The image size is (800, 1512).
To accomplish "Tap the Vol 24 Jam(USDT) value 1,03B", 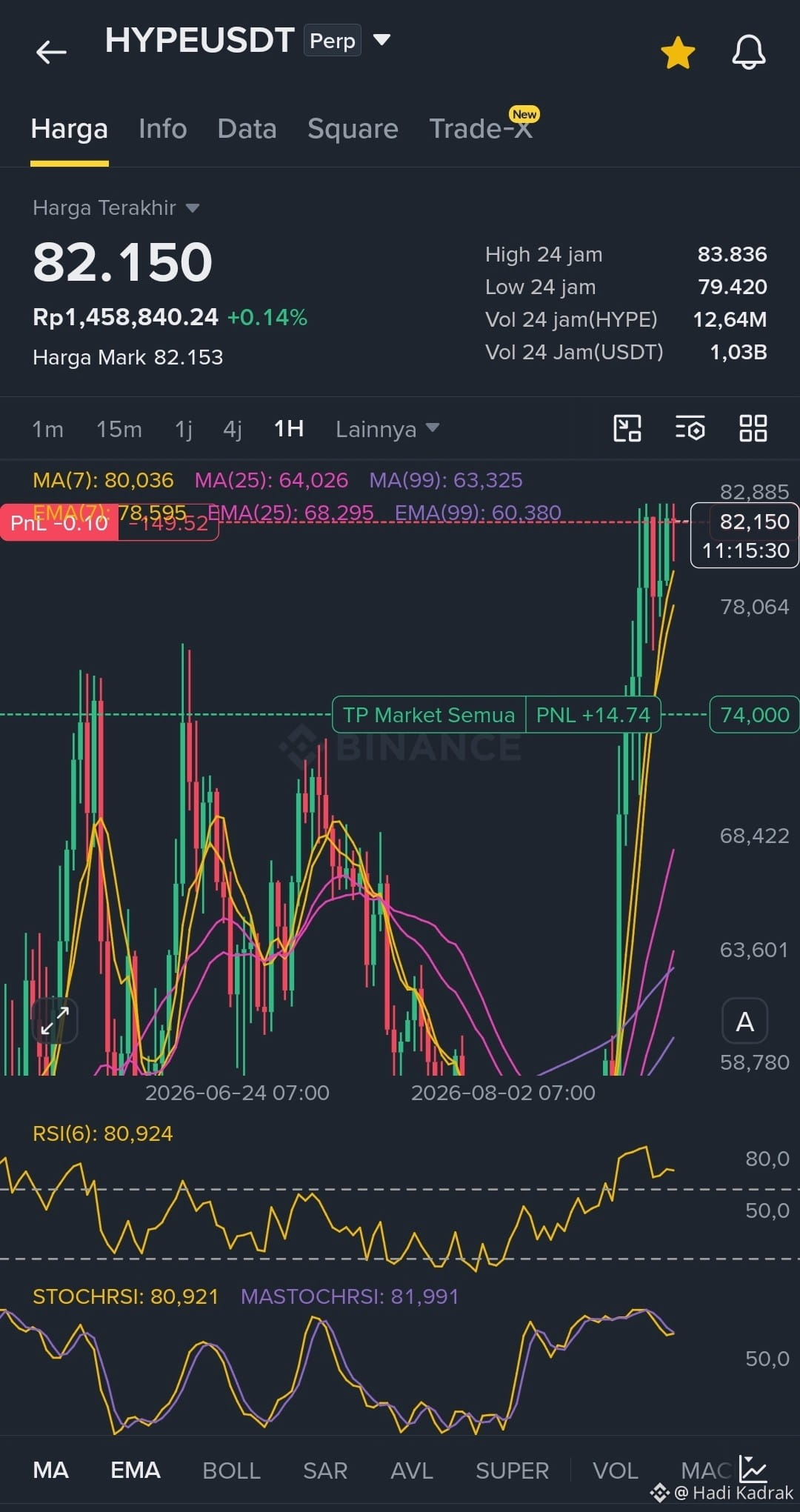I will point(739,352).
